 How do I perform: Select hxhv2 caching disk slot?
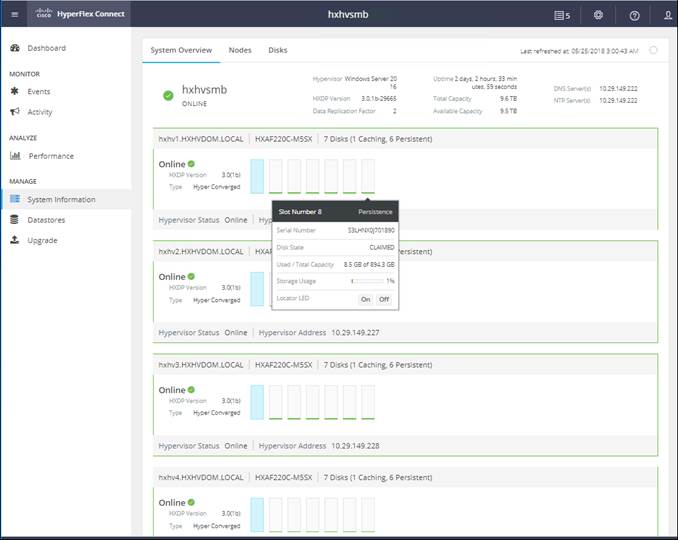click(257, 289)
